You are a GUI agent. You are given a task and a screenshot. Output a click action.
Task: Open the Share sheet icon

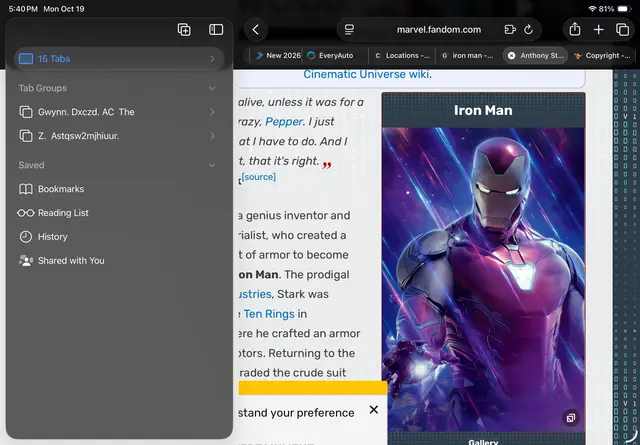point(575,29)
